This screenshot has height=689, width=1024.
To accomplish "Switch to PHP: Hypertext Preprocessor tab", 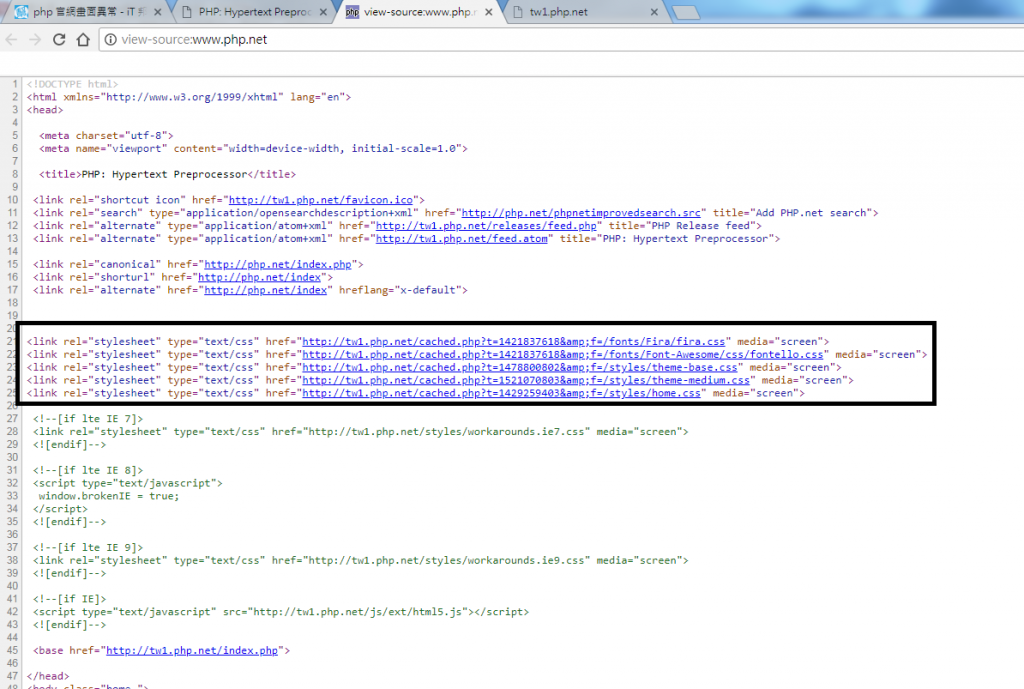I will (x=255, y=12).
